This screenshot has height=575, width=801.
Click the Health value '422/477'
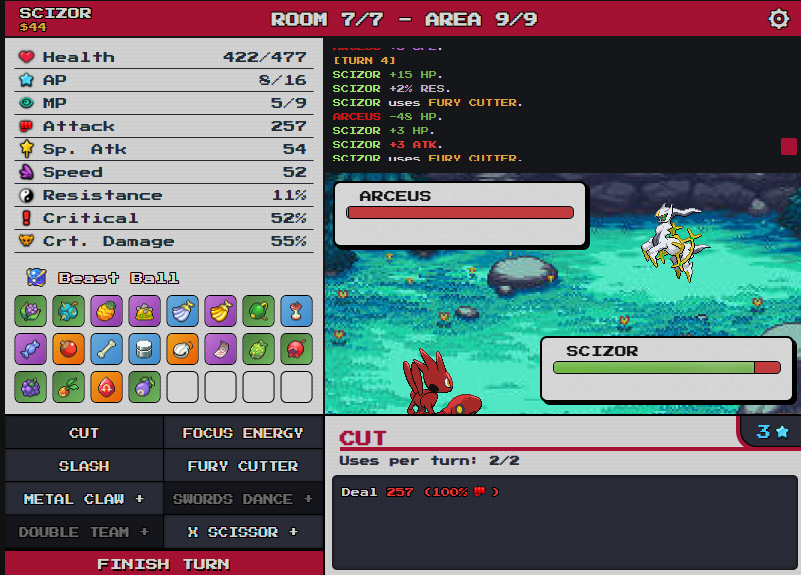[x=265, y=57]
